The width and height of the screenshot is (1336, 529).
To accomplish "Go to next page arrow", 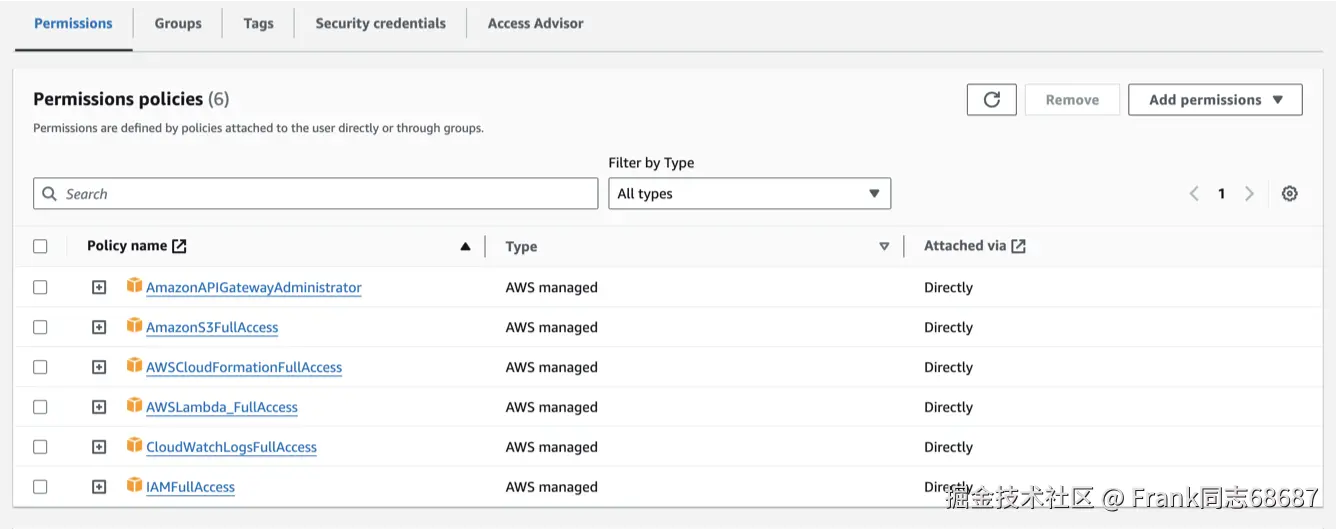I will [x=1249, y=194].
